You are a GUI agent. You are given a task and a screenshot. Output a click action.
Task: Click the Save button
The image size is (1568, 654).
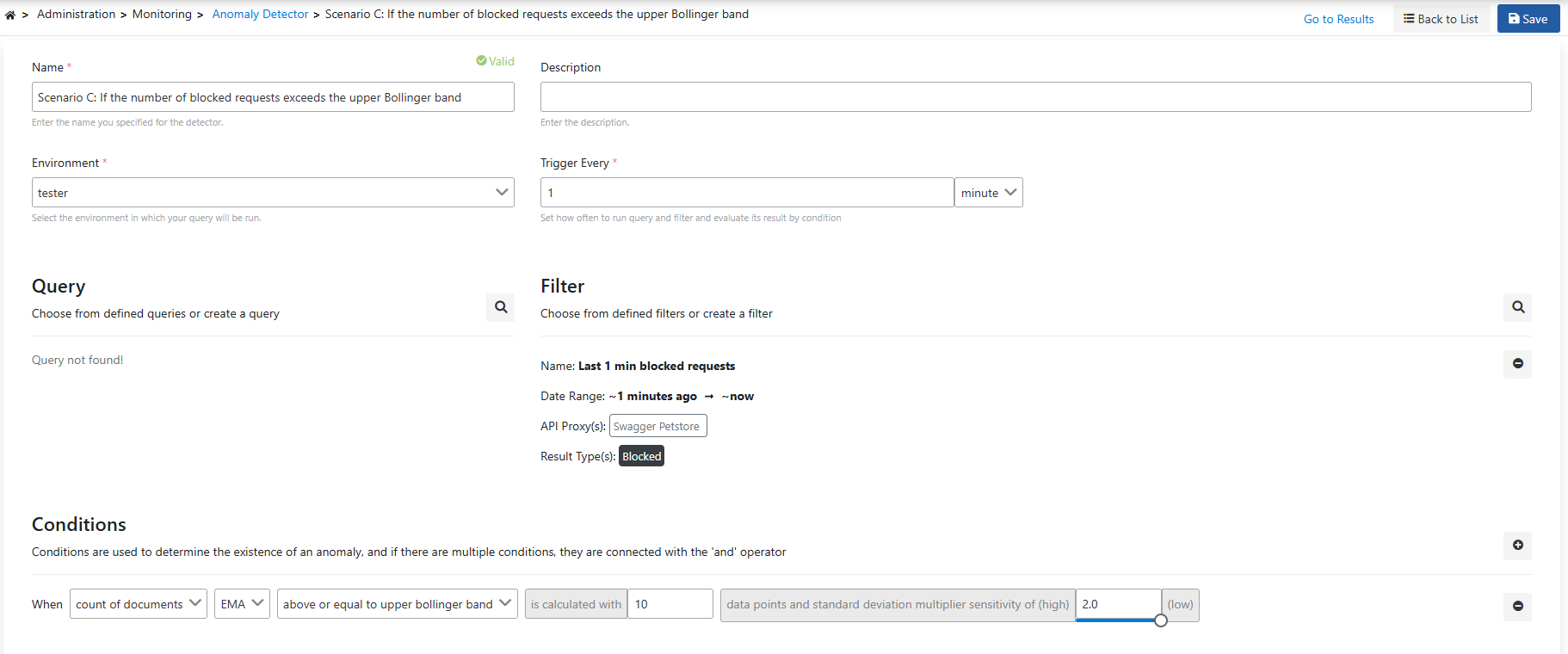1528,19
